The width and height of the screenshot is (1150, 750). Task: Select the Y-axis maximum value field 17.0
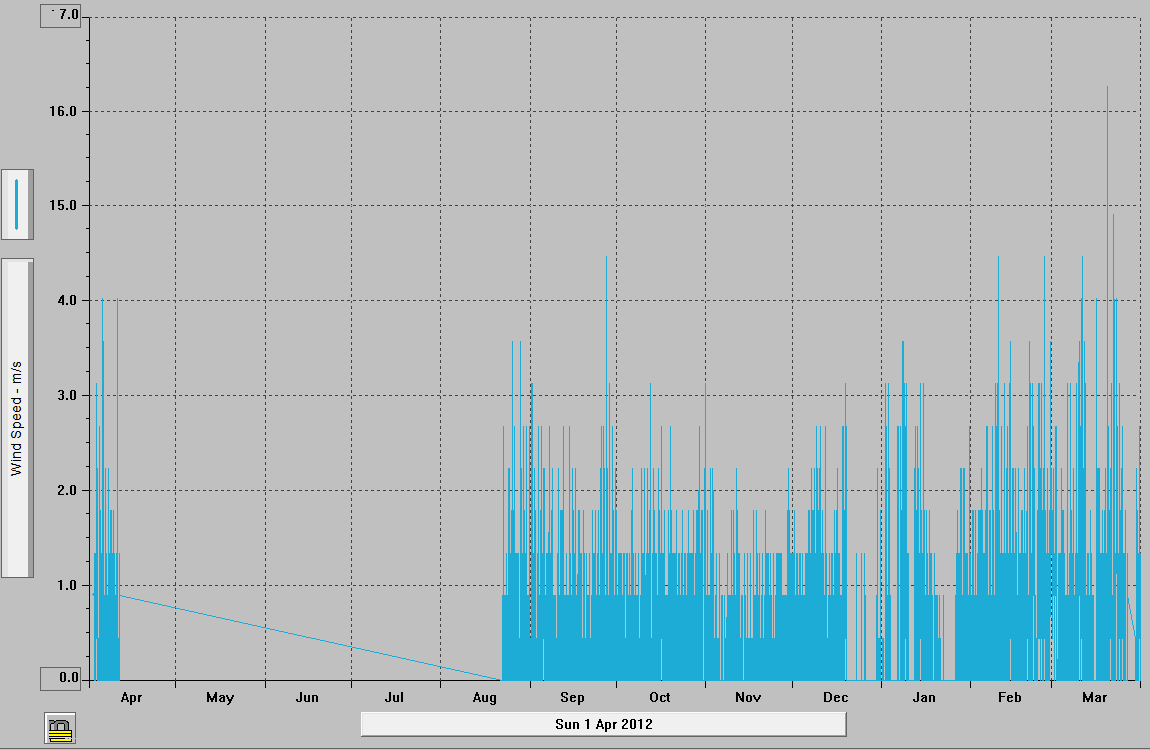[x=62, y=16]
